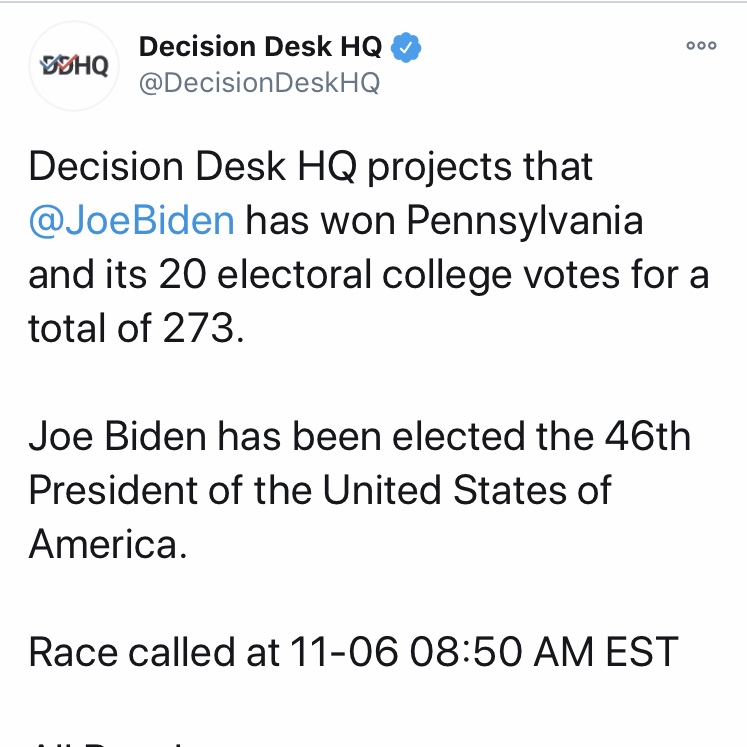The image size is (747, 747).
Task: Open the Decision Desk HQ profile avatar
Action: 73,66
